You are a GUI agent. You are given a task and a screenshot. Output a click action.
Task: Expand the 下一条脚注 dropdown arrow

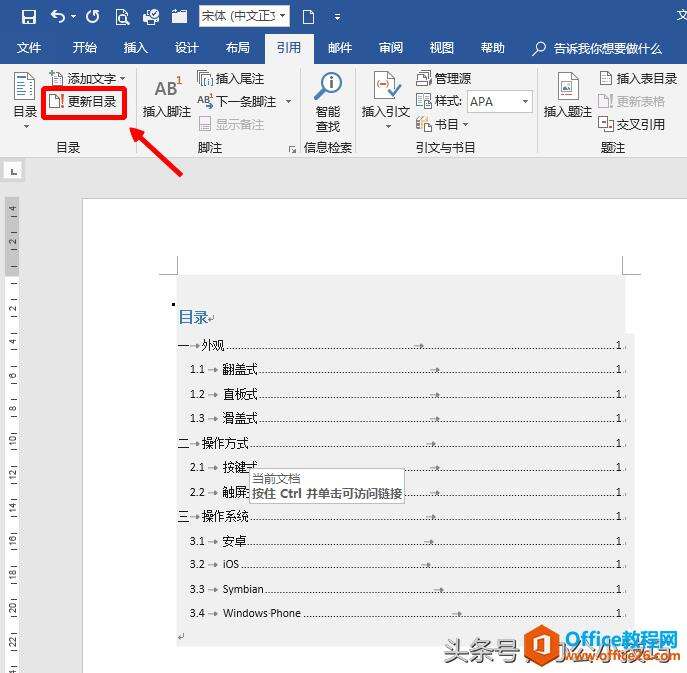(288, 102)
